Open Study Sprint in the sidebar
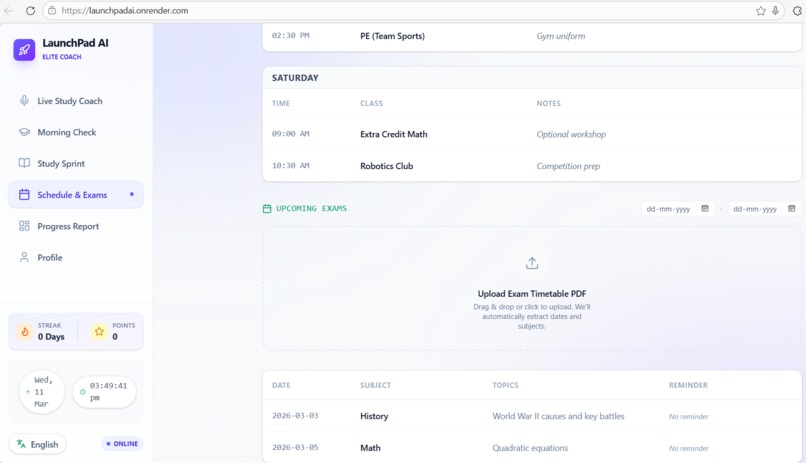This screenshot has width=806, height=463. [x=76, y=163]
